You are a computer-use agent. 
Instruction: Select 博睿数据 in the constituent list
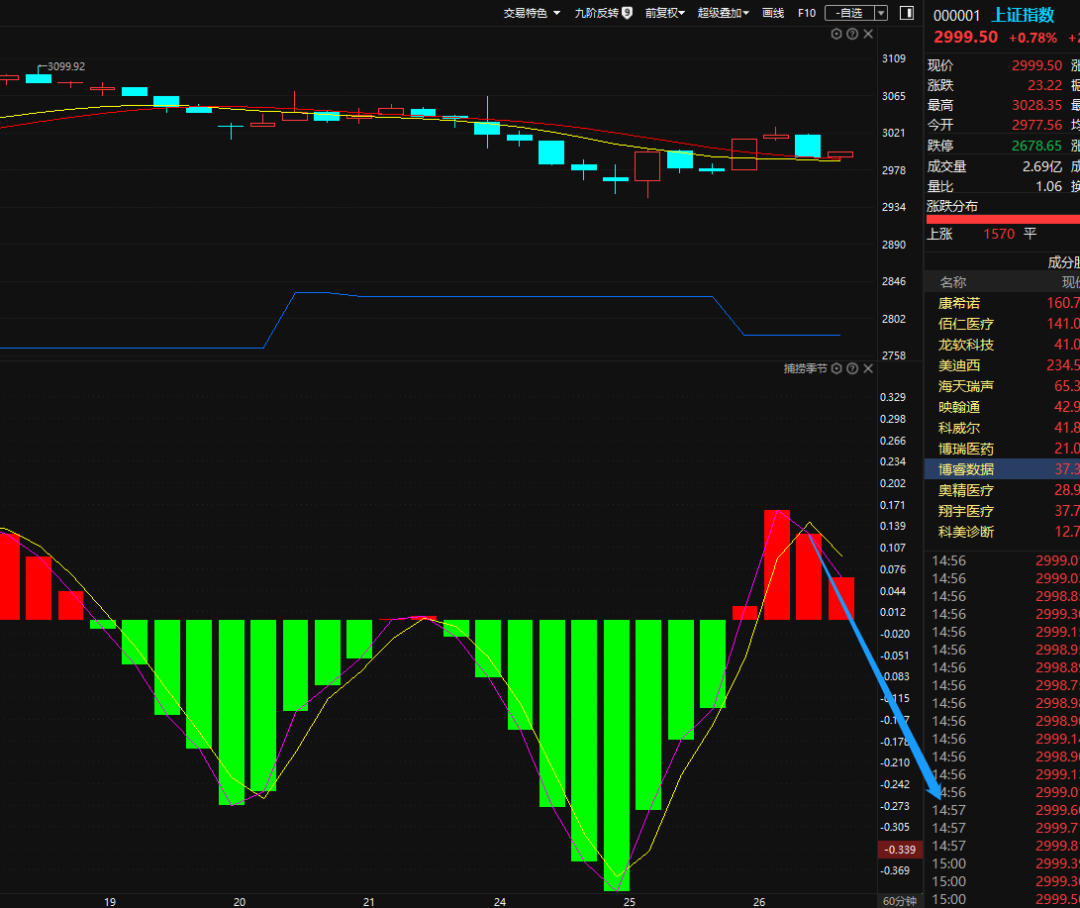(x=966, y=469)
